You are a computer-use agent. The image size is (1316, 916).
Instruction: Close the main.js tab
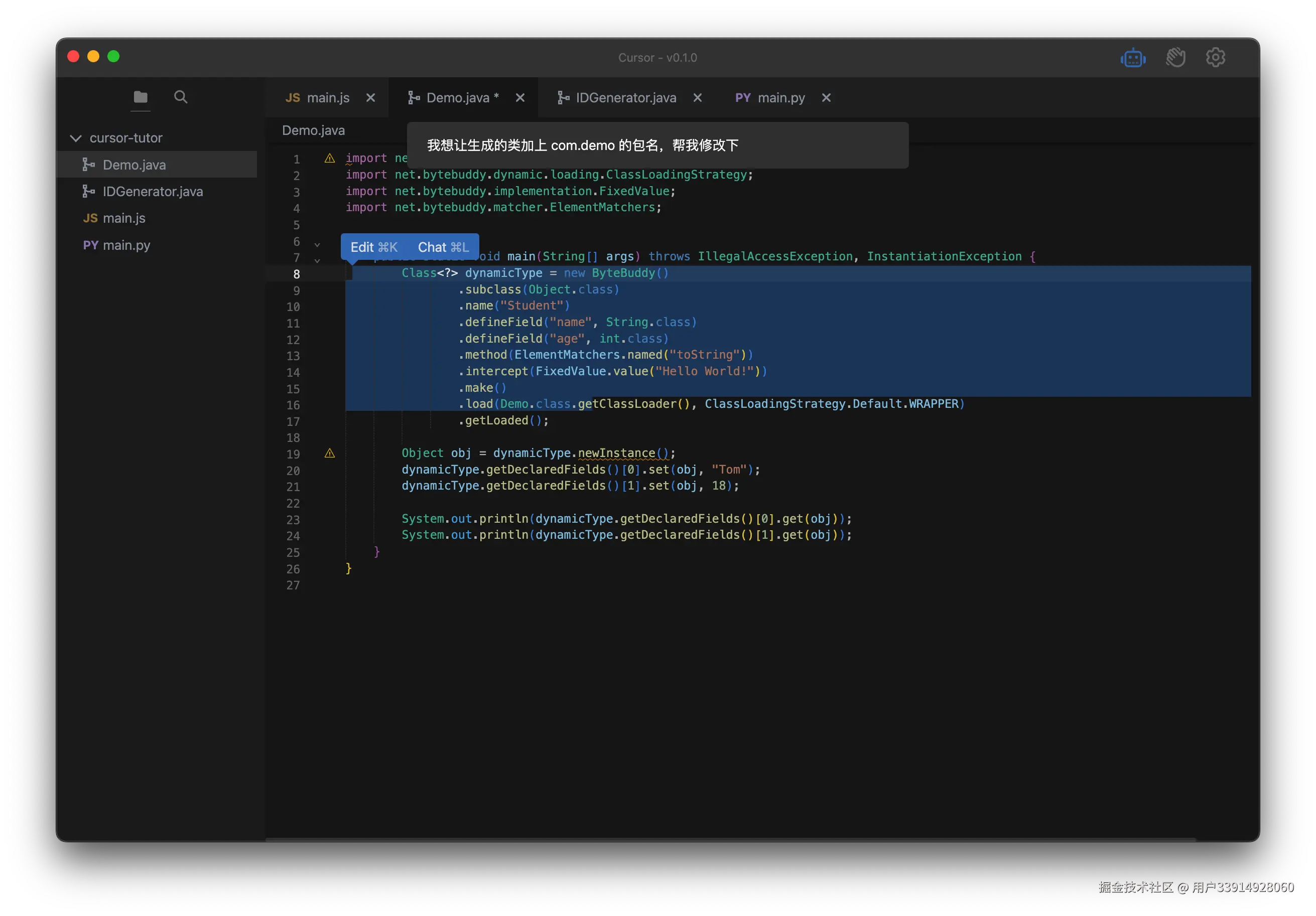(371, 98)
